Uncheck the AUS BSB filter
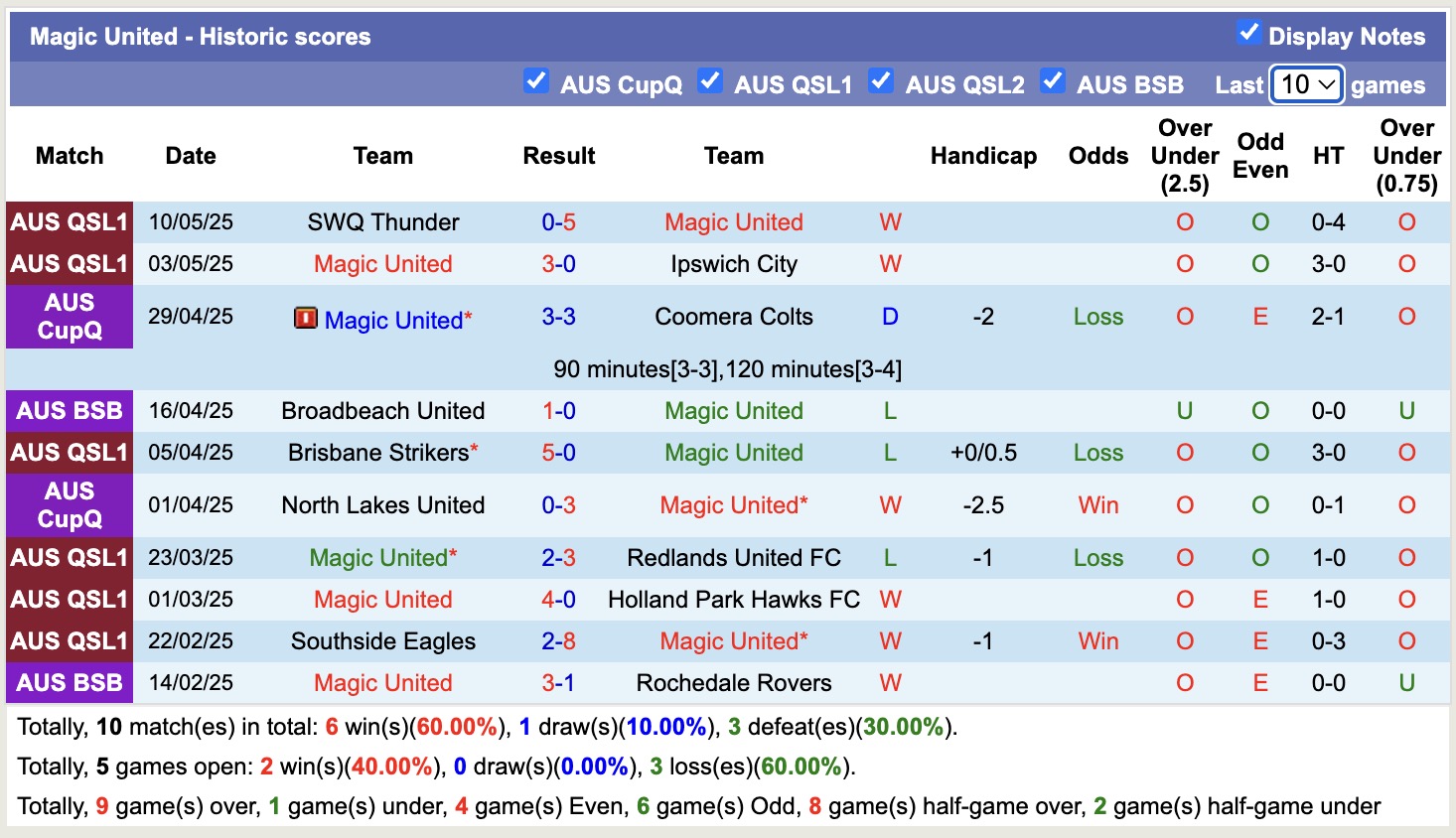Image resolution: width=1456 pixels, height=838 pixels. pos(1052,81)
